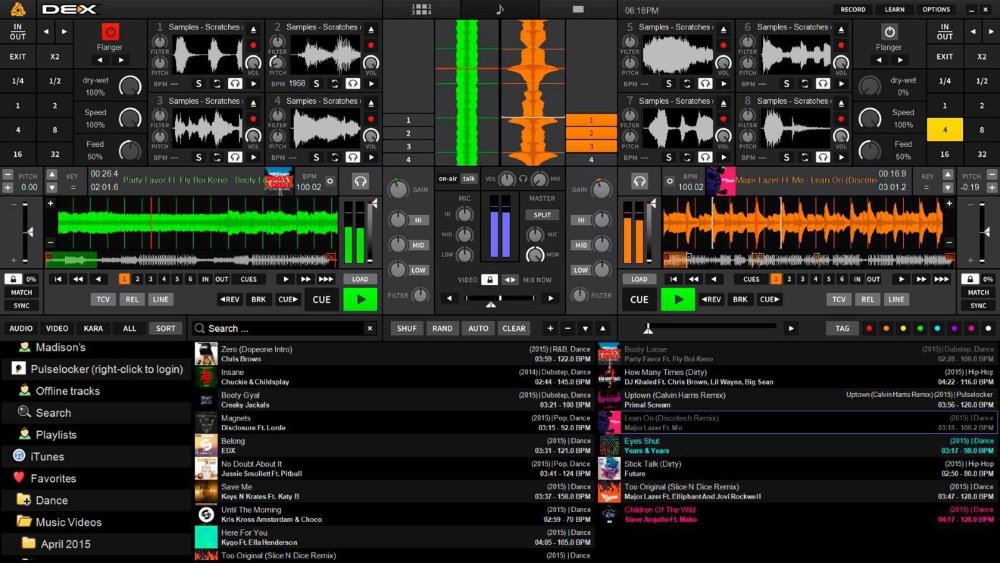The height and width of the screenshot is (563, 1000).
Task: Eject sample slot 1 with eject icon
Action: click(253, 27)
